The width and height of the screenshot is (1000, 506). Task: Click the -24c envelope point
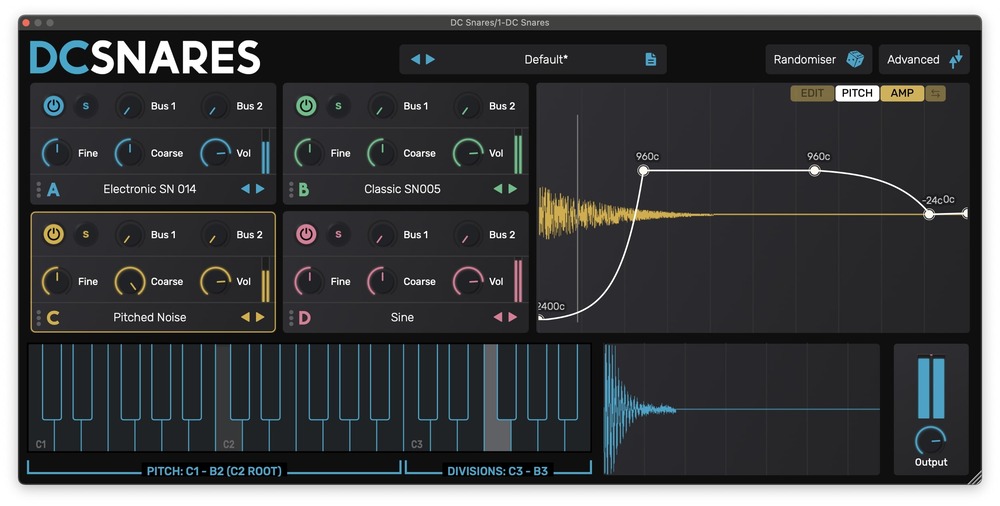tap(929, 214)
